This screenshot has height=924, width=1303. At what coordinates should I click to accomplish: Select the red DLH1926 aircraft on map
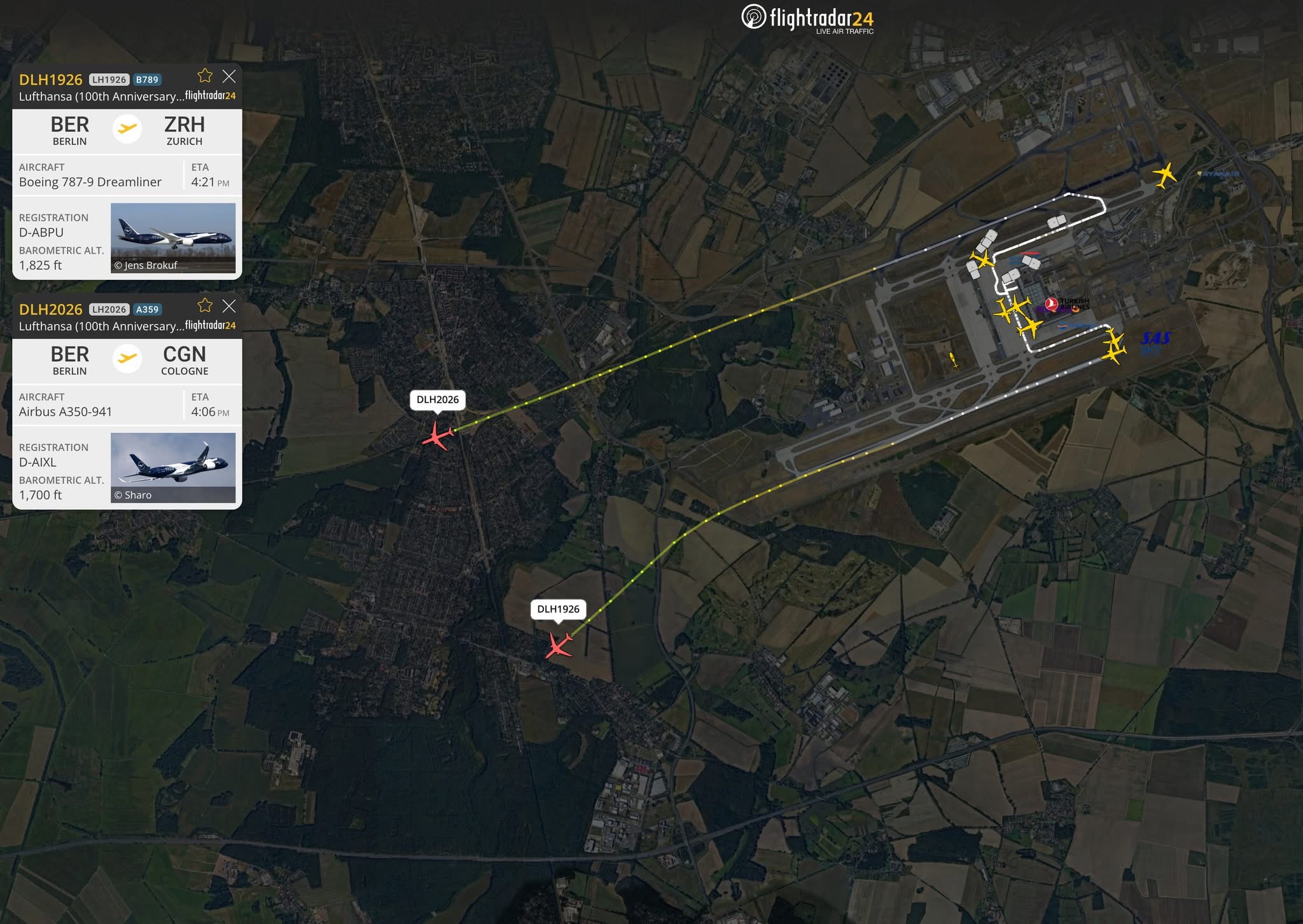(559, 645)
